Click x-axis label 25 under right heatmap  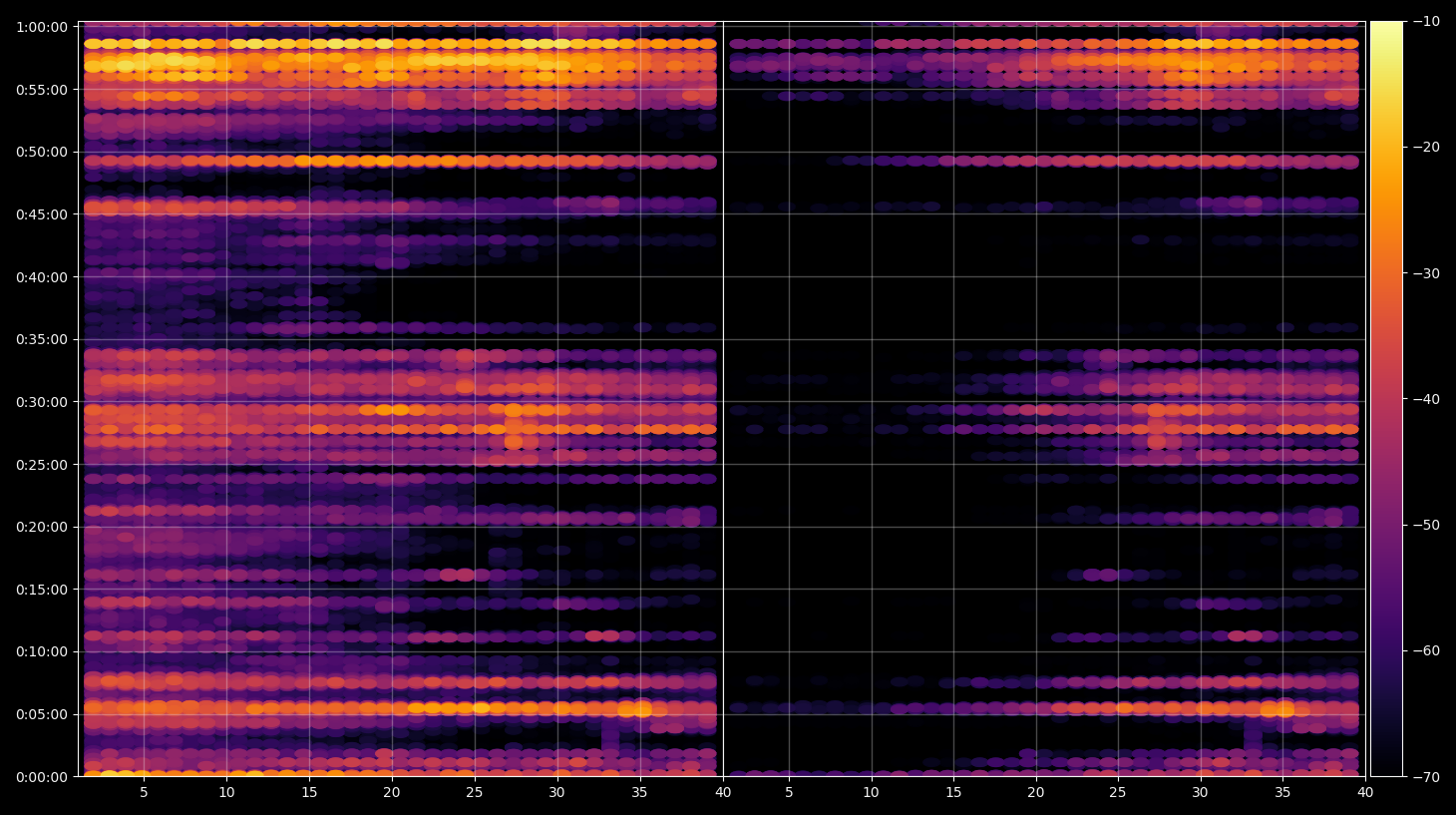pos(1118,793)
